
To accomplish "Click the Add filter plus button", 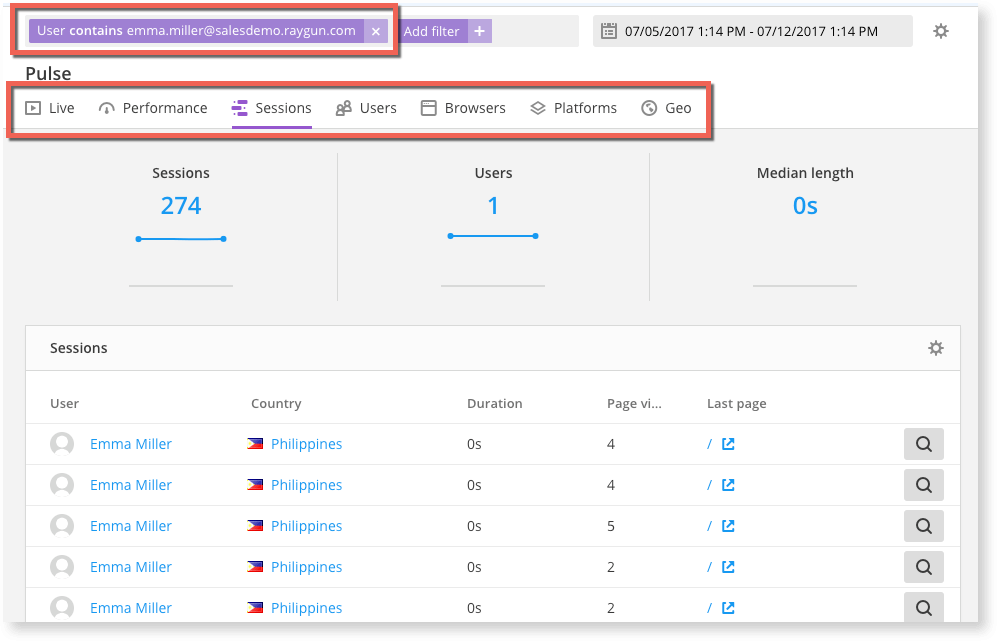I will click(x=479, y=30).
